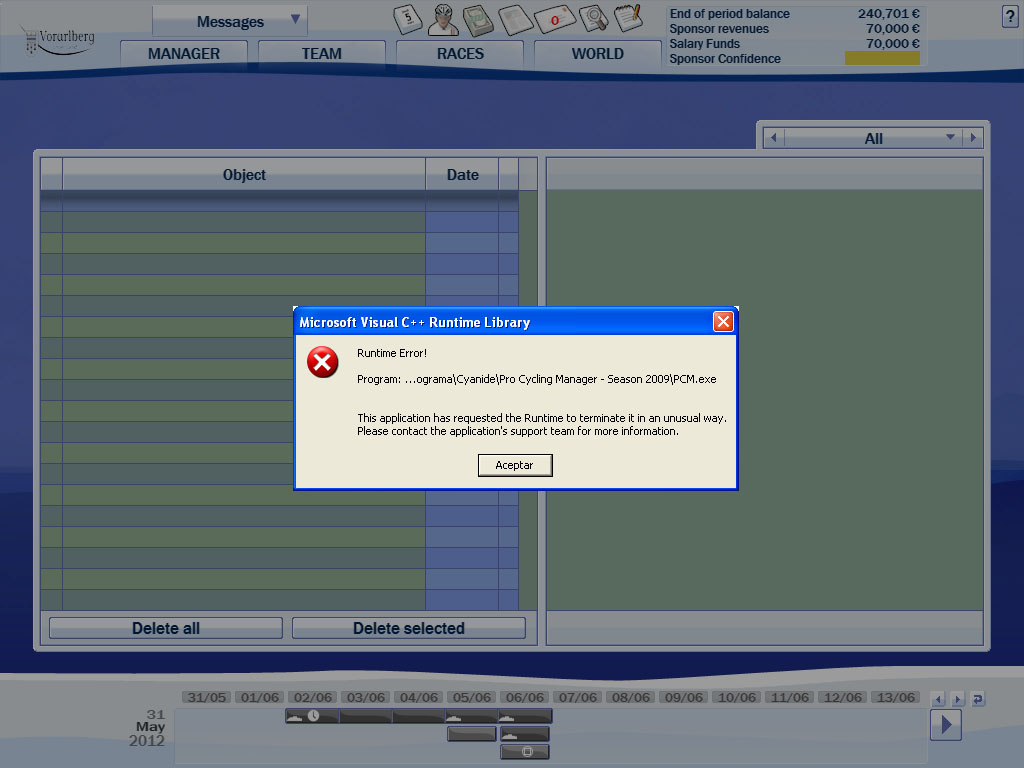Click the red error icon in dialog
This screenshot has height=768, width=1024.
322,362
